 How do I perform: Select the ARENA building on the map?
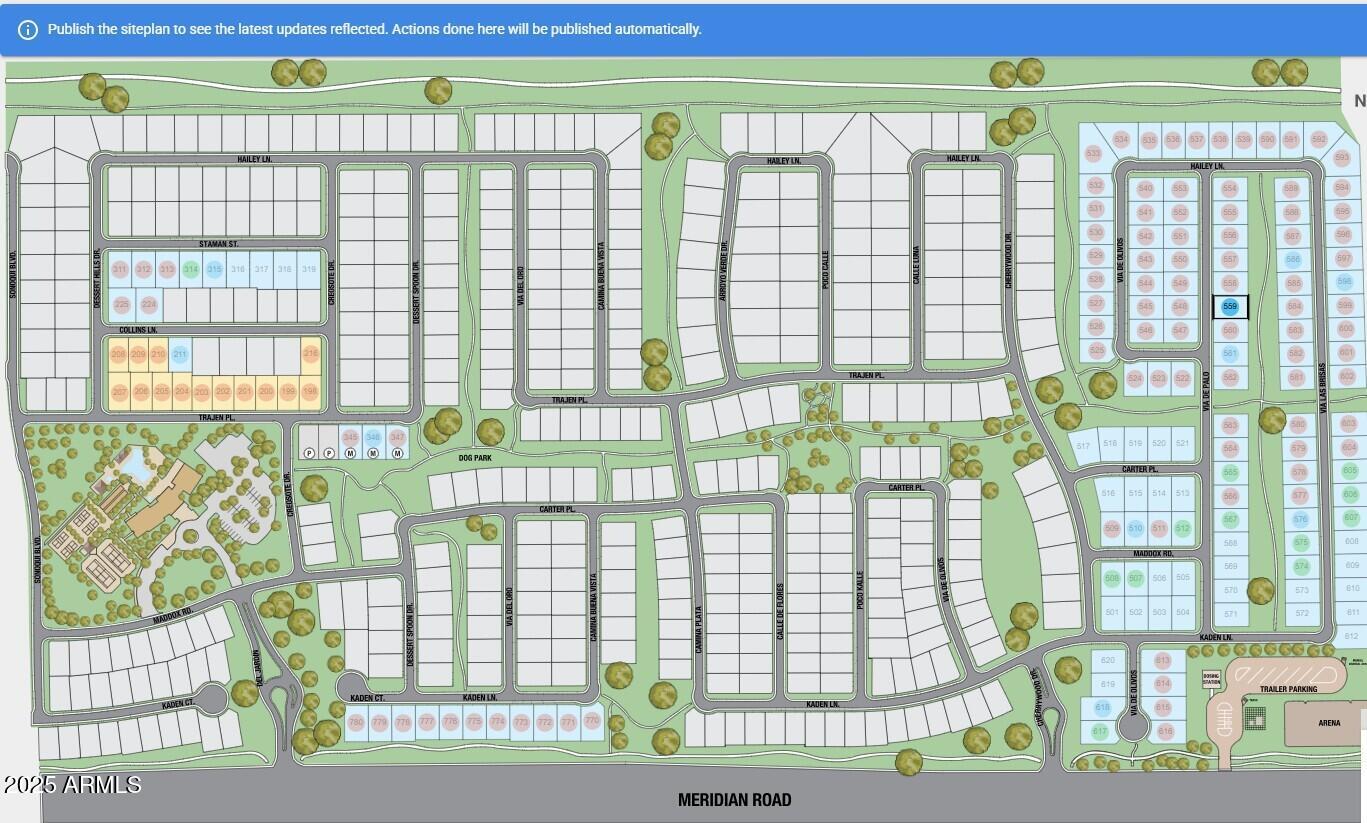(x=1329, y=721)
